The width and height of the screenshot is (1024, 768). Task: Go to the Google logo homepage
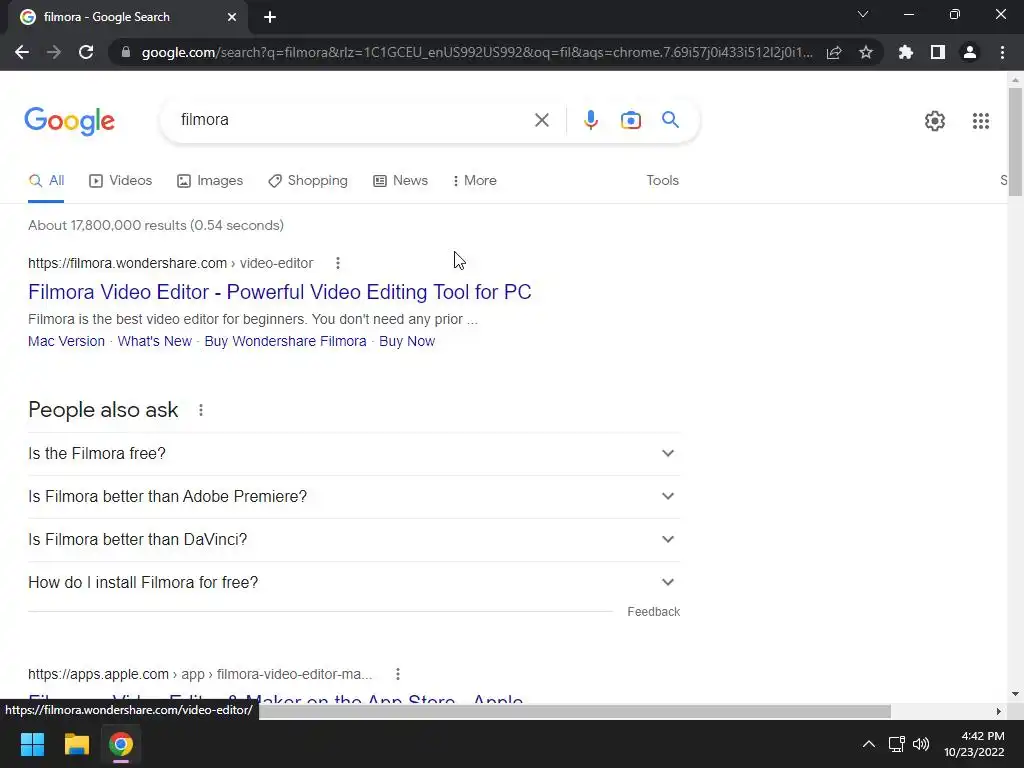pyautogui.click(x=70, y=121)
